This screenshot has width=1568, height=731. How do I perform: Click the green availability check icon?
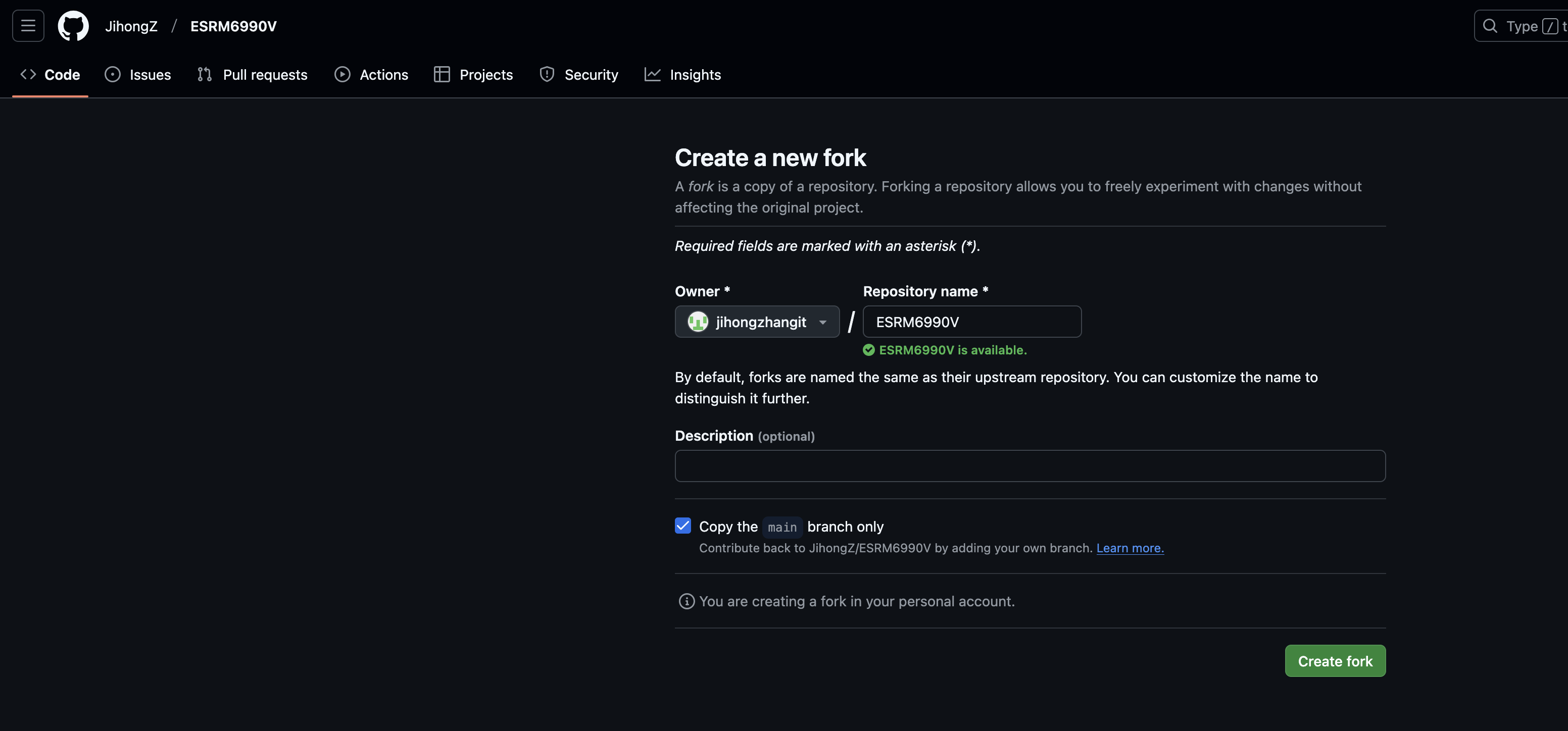(x=868, y=350)
